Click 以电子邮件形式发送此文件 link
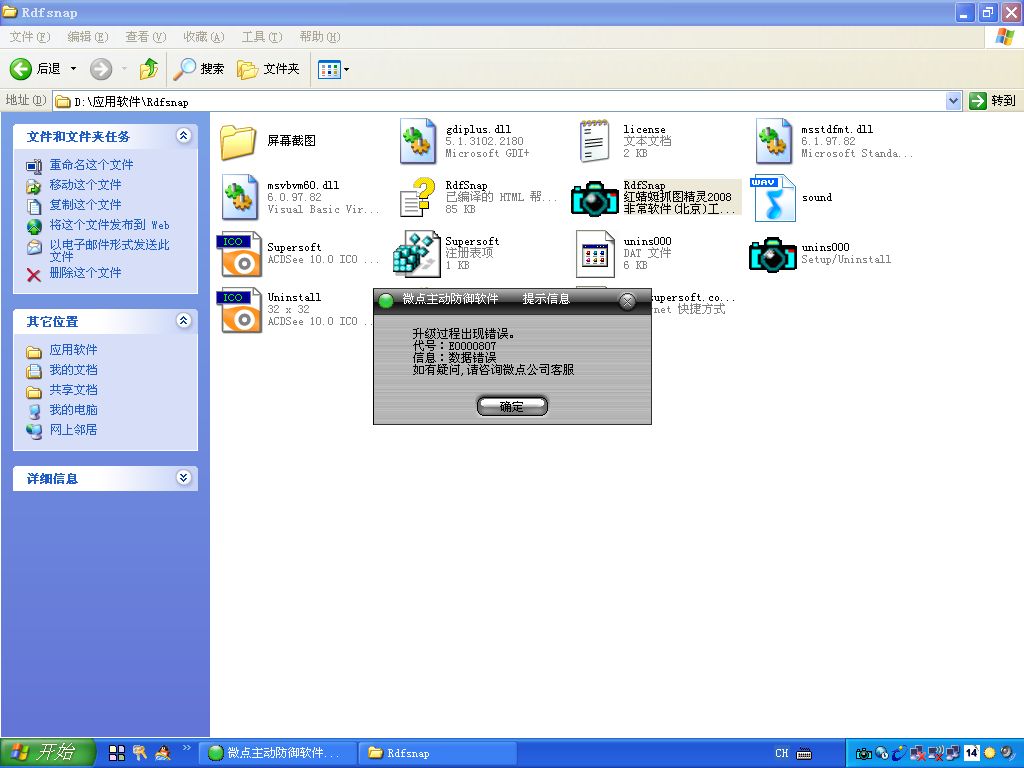The height and width of the screenshot is (768, 1024). [110, 250]
